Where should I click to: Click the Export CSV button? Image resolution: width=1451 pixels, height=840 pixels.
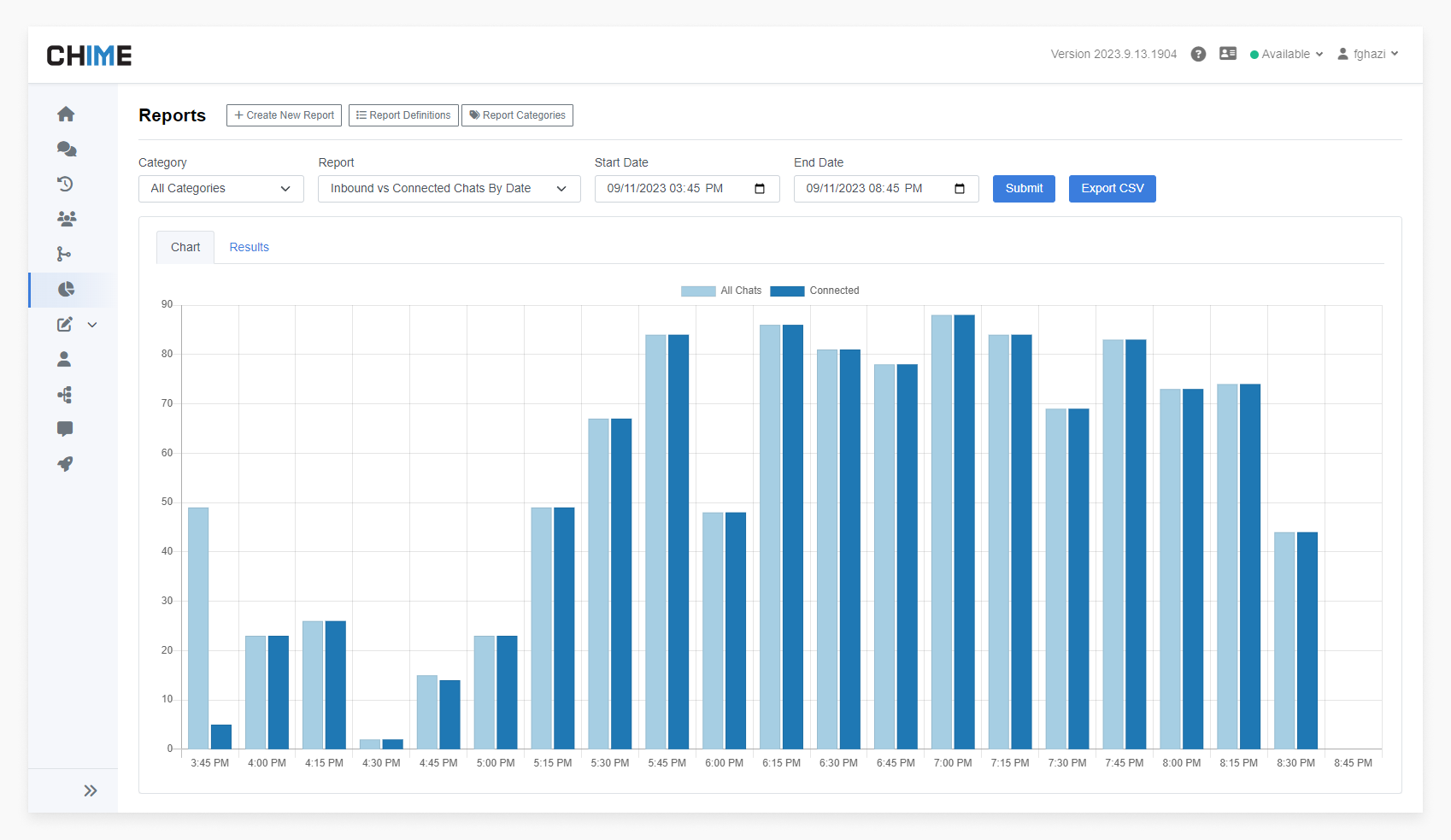click(x=1113, y=189)
